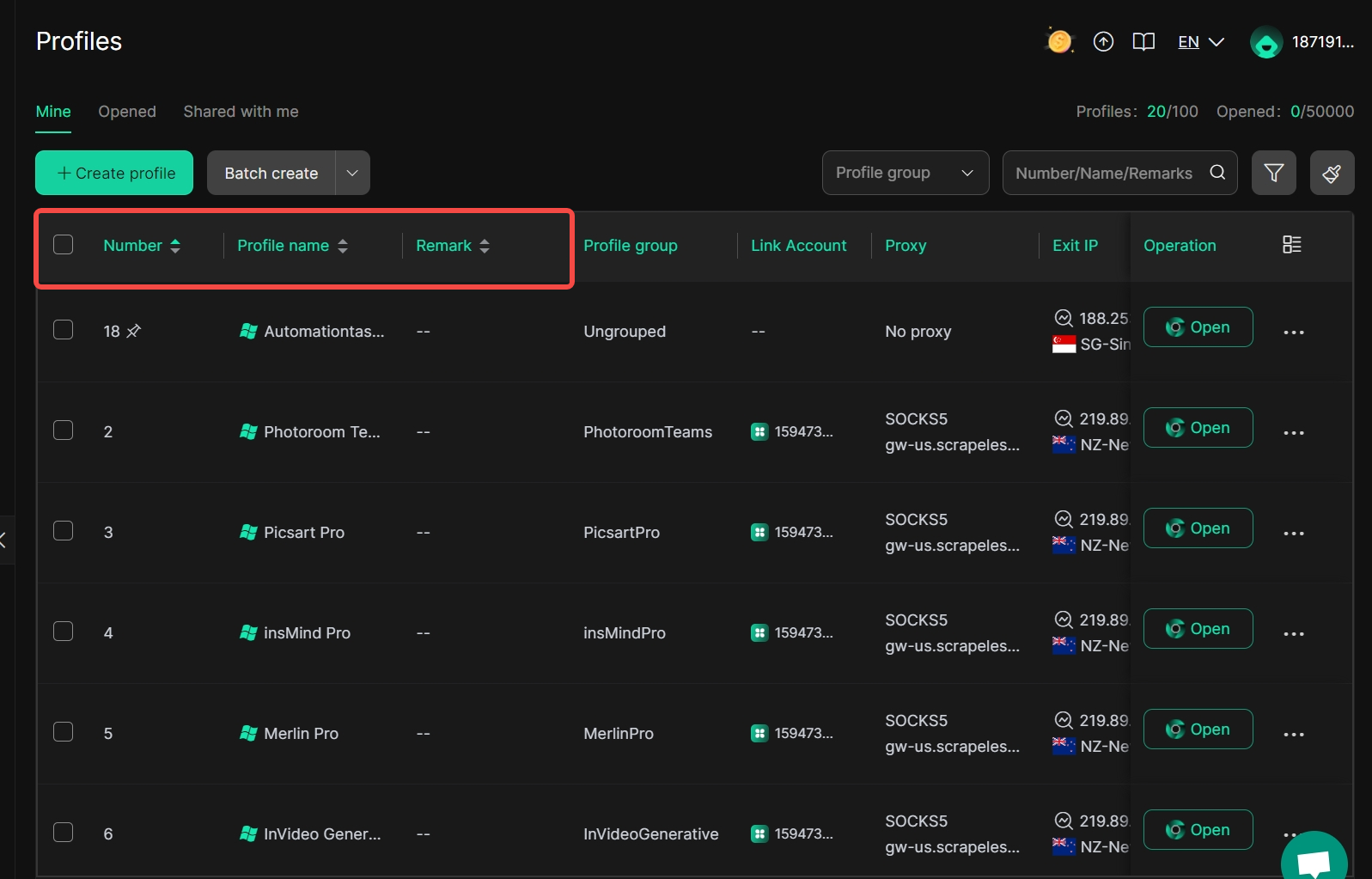Click the InVideoGenerative group cell
The height and width of the screenshot is (879, 1372).
(x=651, y=834)
